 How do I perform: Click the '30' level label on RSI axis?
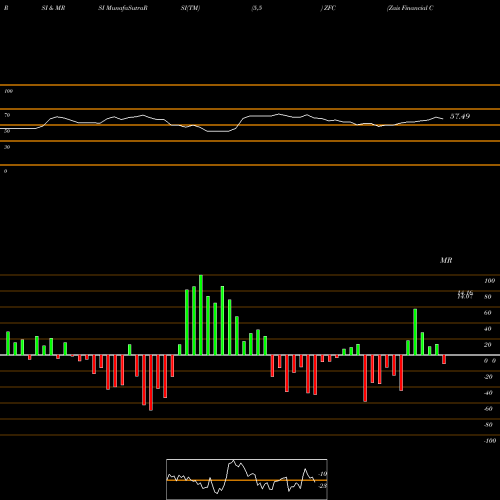(x=7, y=147)
